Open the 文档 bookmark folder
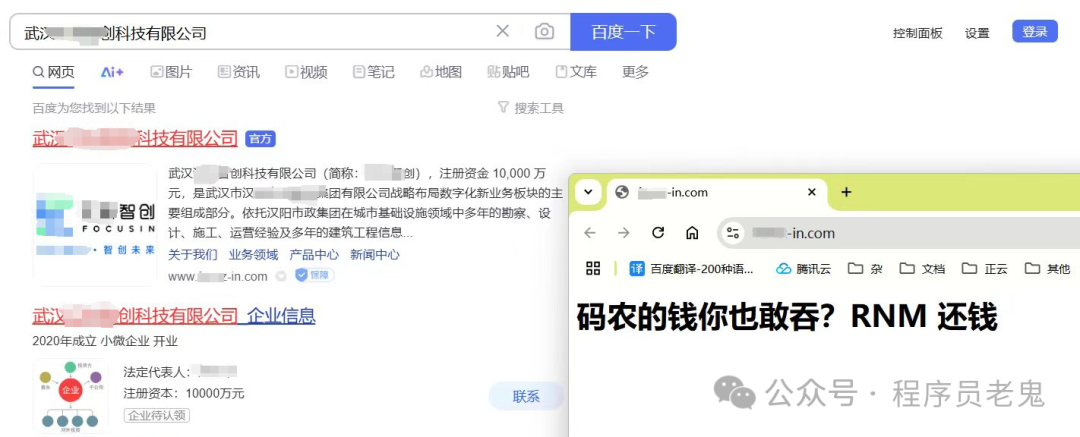The image size is (1080, 437). click(922, 269)
